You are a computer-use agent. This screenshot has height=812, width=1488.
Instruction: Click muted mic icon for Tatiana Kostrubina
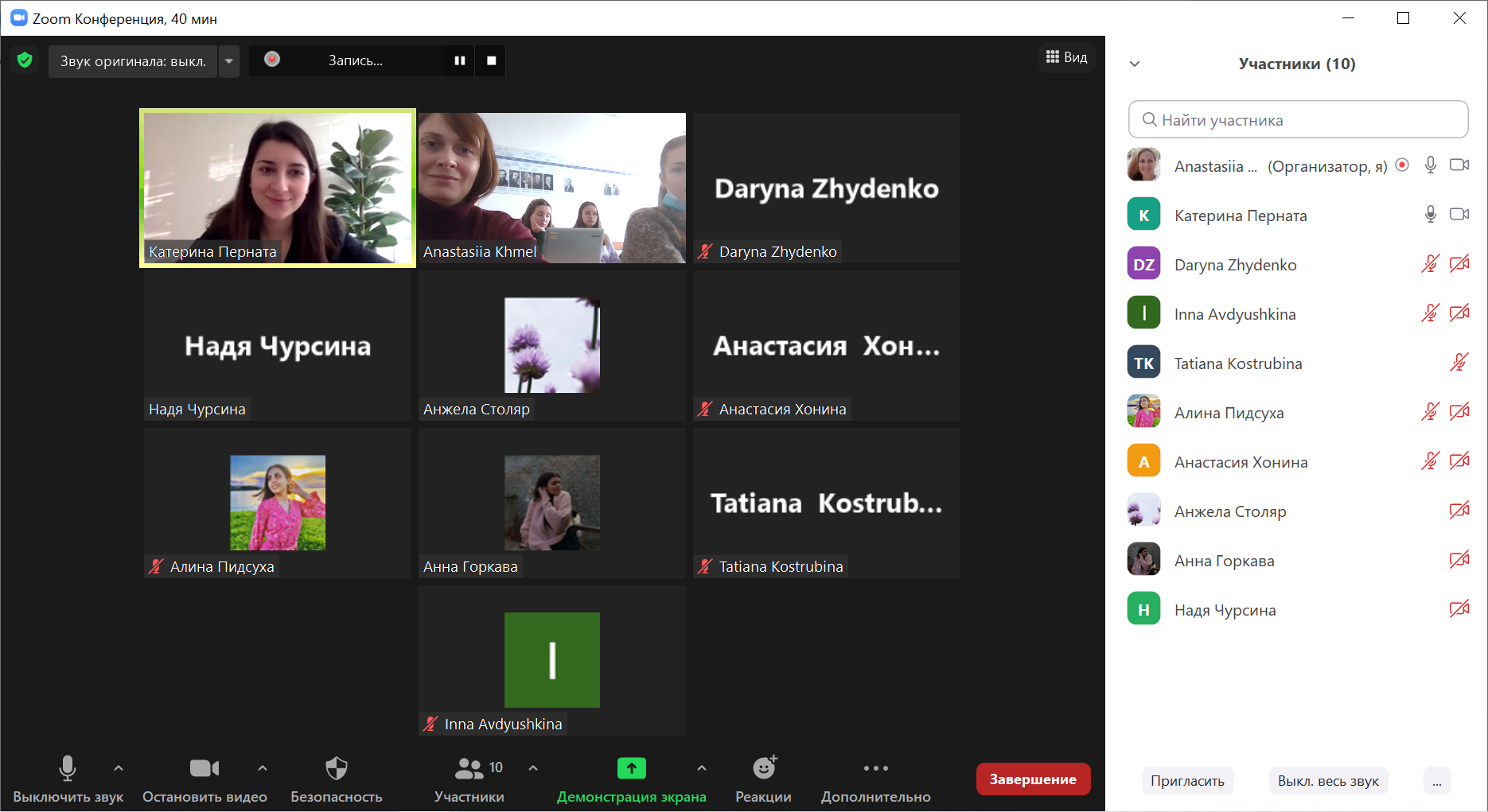[x=1459, y=363]
